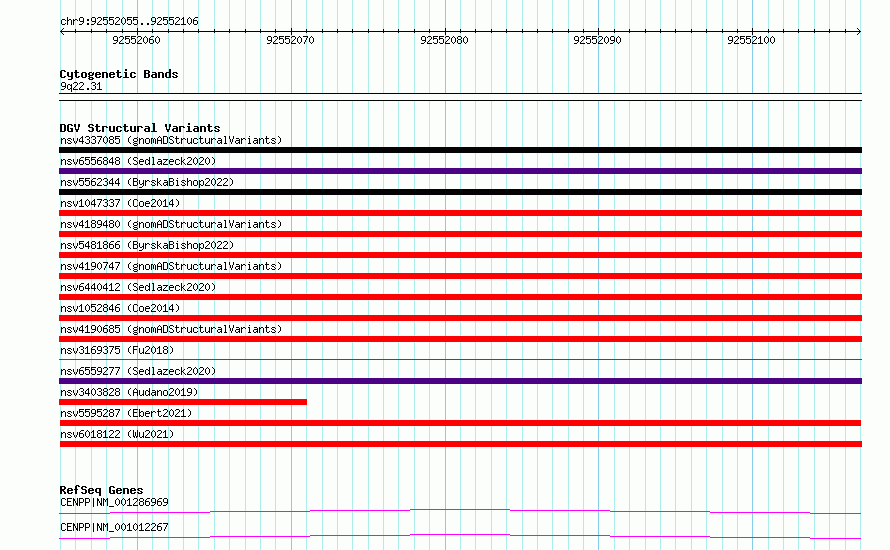Select the purple bar under nsv6559277

tap(460, 381)
